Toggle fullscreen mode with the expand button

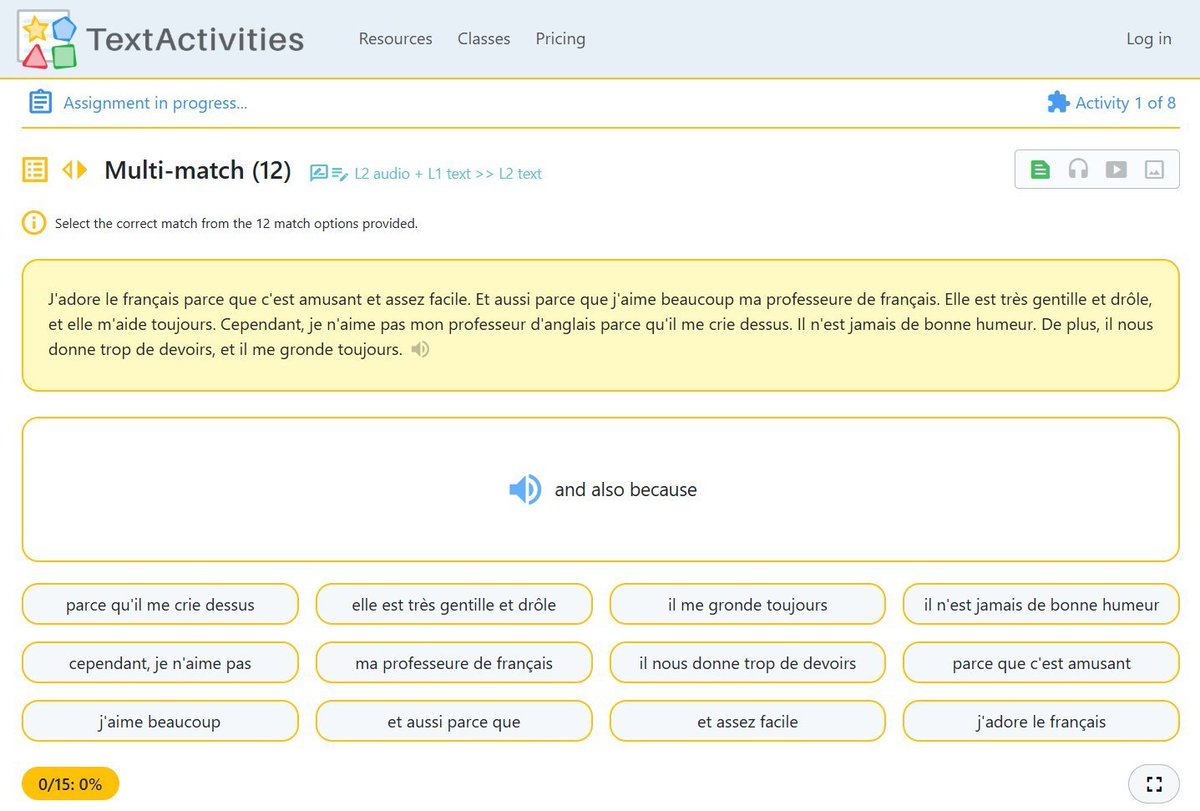click(x=1154, y=783)
